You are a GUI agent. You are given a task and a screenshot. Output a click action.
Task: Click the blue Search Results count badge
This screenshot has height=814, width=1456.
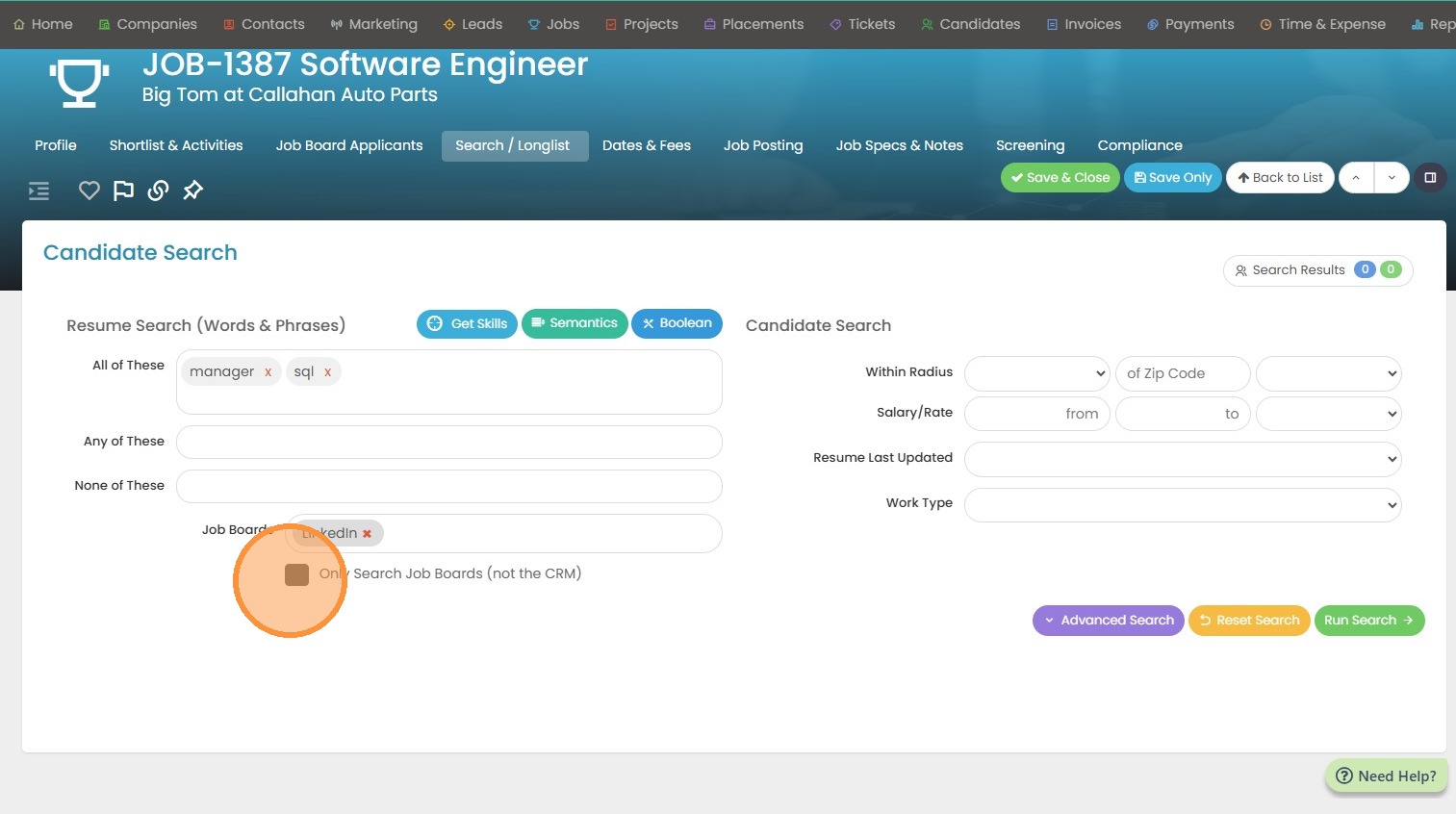point(1365,270)
